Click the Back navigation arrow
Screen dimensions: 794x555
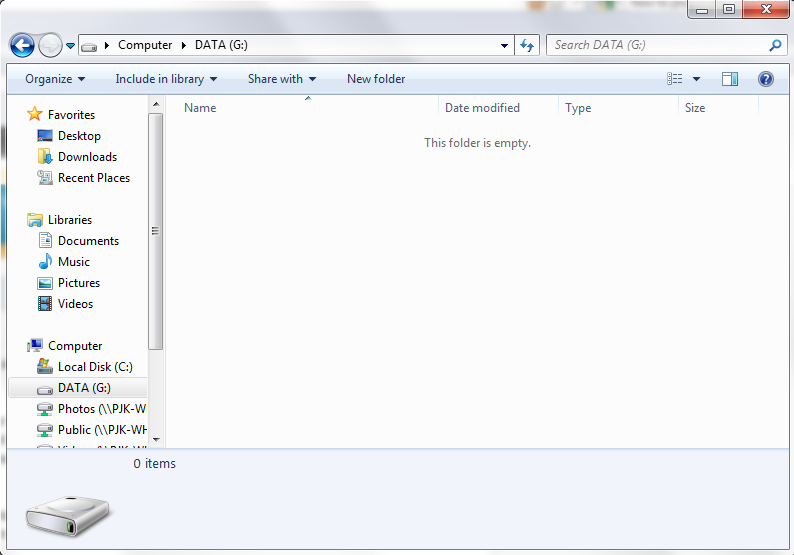point(22,46)
